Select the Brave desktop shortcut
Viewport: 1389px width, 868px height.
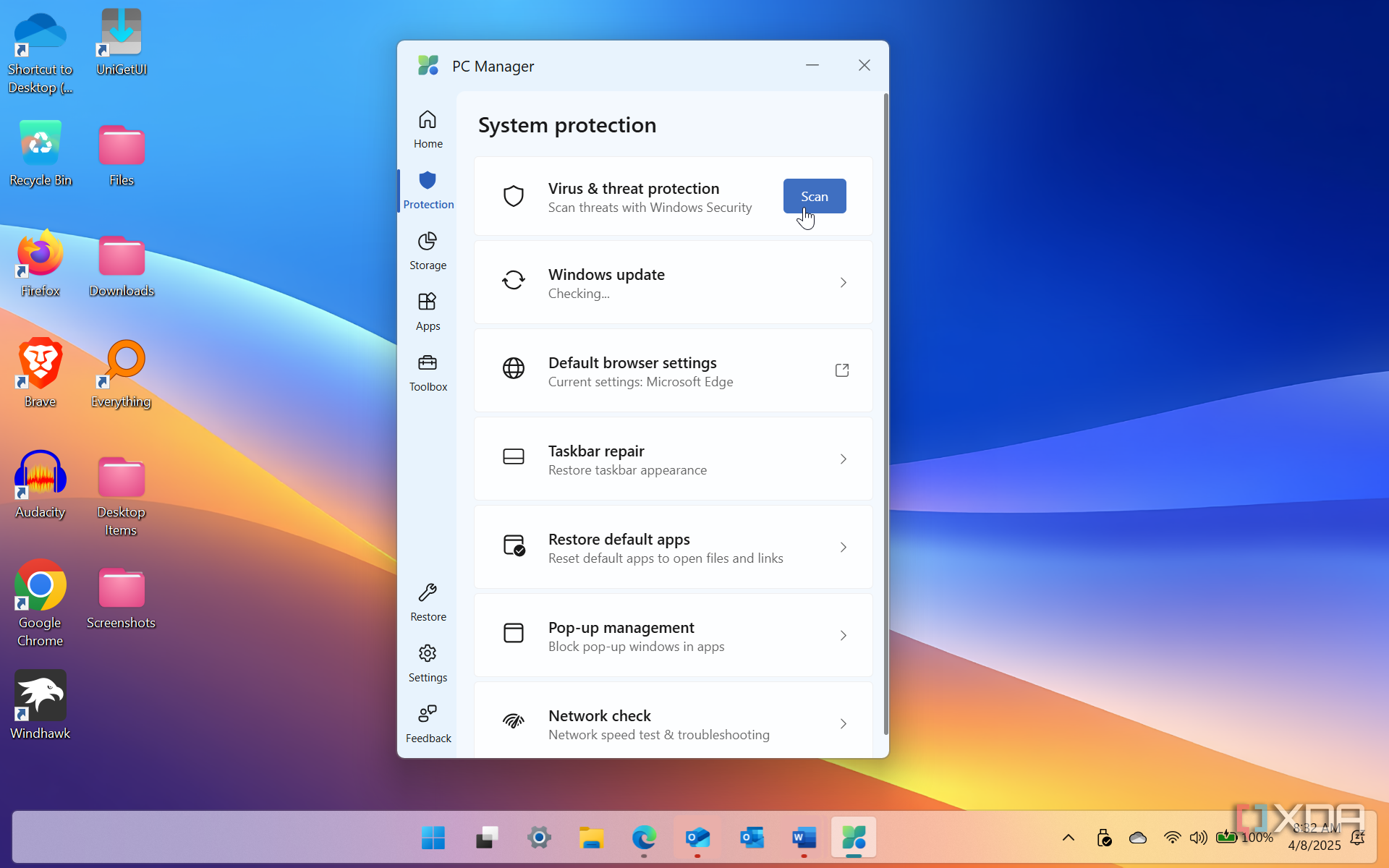[x=41, y=374]
